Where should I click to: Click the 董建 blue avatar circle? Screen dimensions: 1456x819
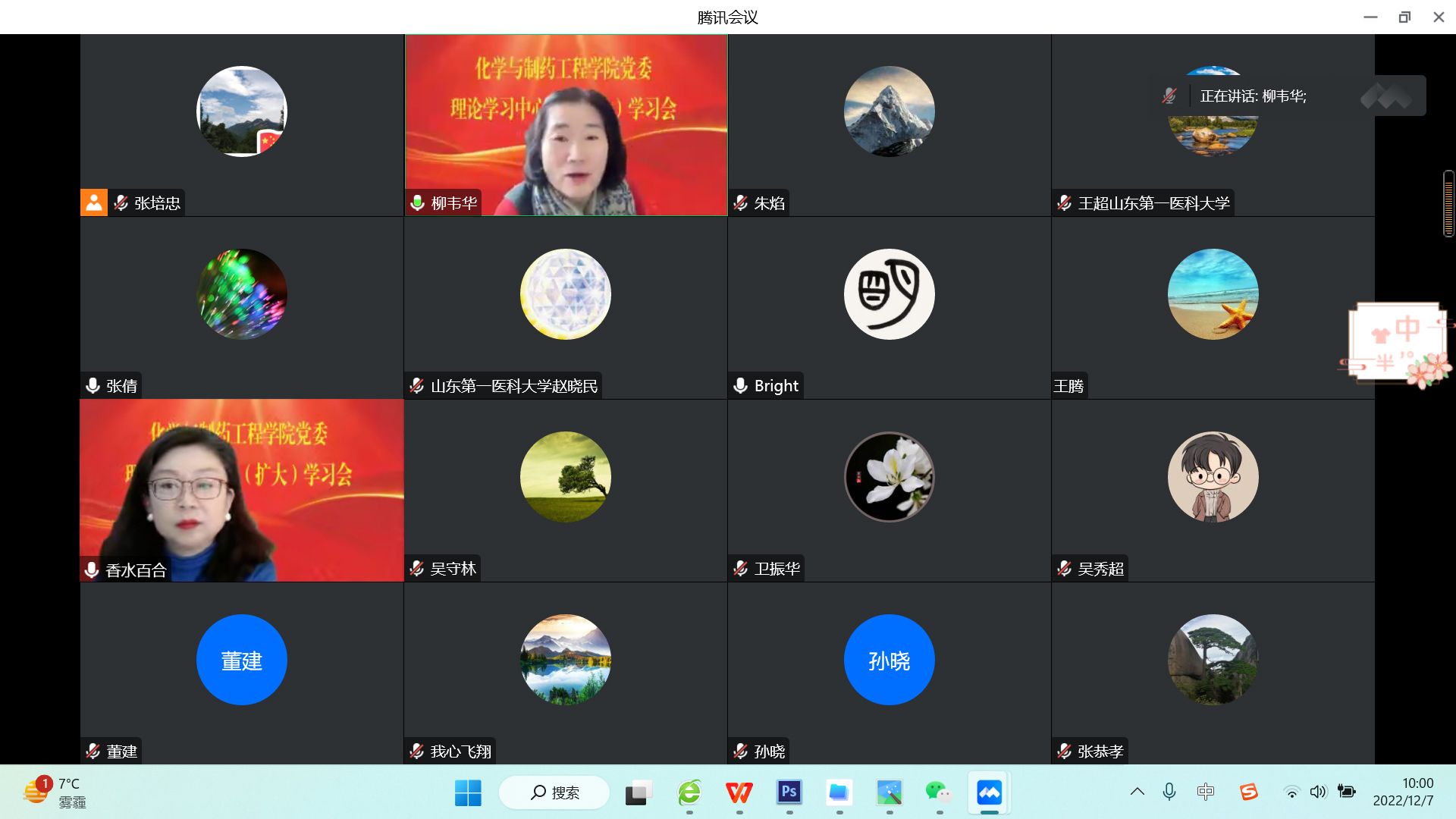tap(242, 660)
